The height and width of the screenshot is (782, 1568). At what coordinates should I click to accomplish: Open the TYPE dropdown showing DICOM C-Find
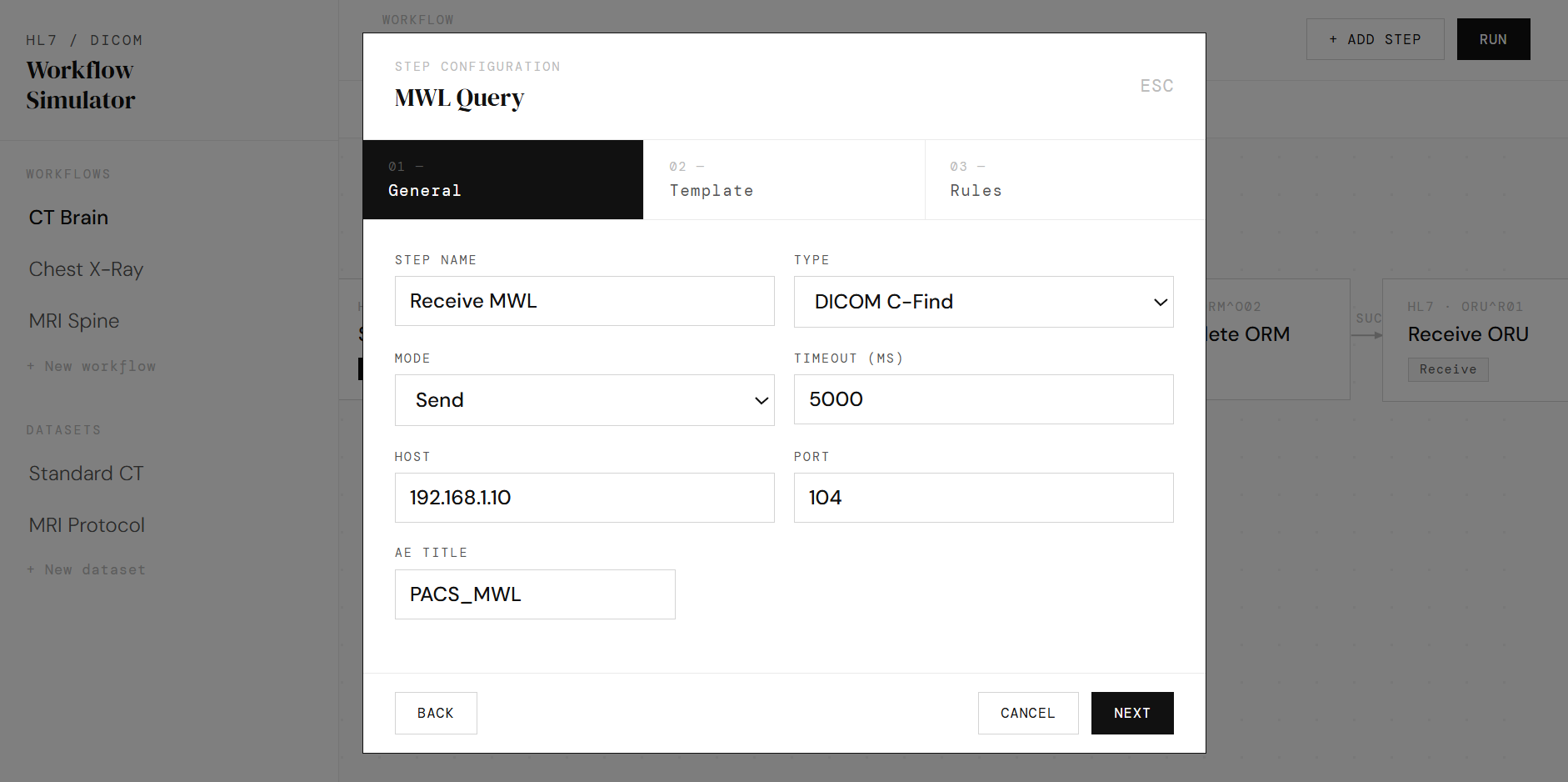point(983,302)
